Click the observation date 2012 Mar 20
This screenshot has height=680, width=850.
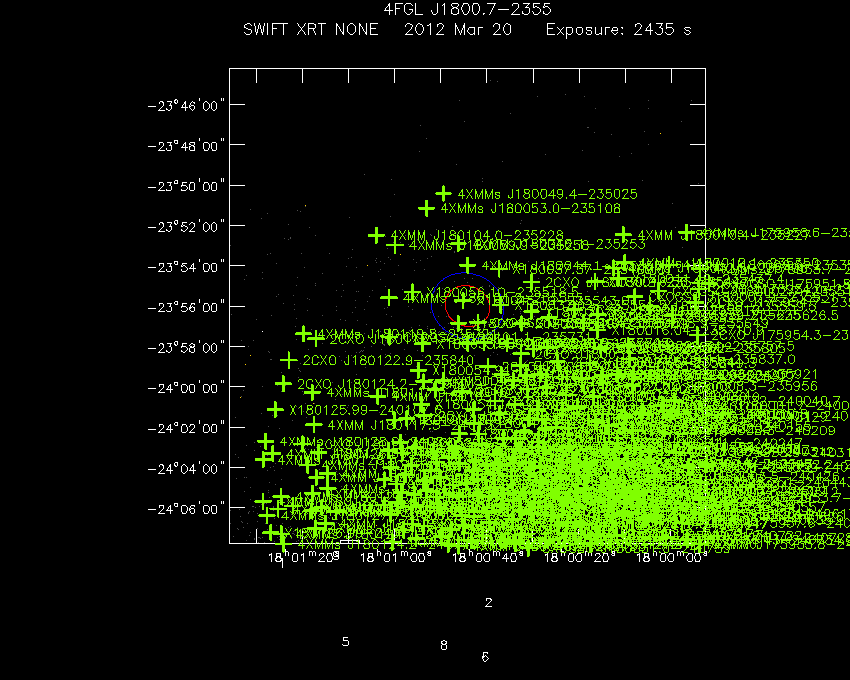[458, 29]
